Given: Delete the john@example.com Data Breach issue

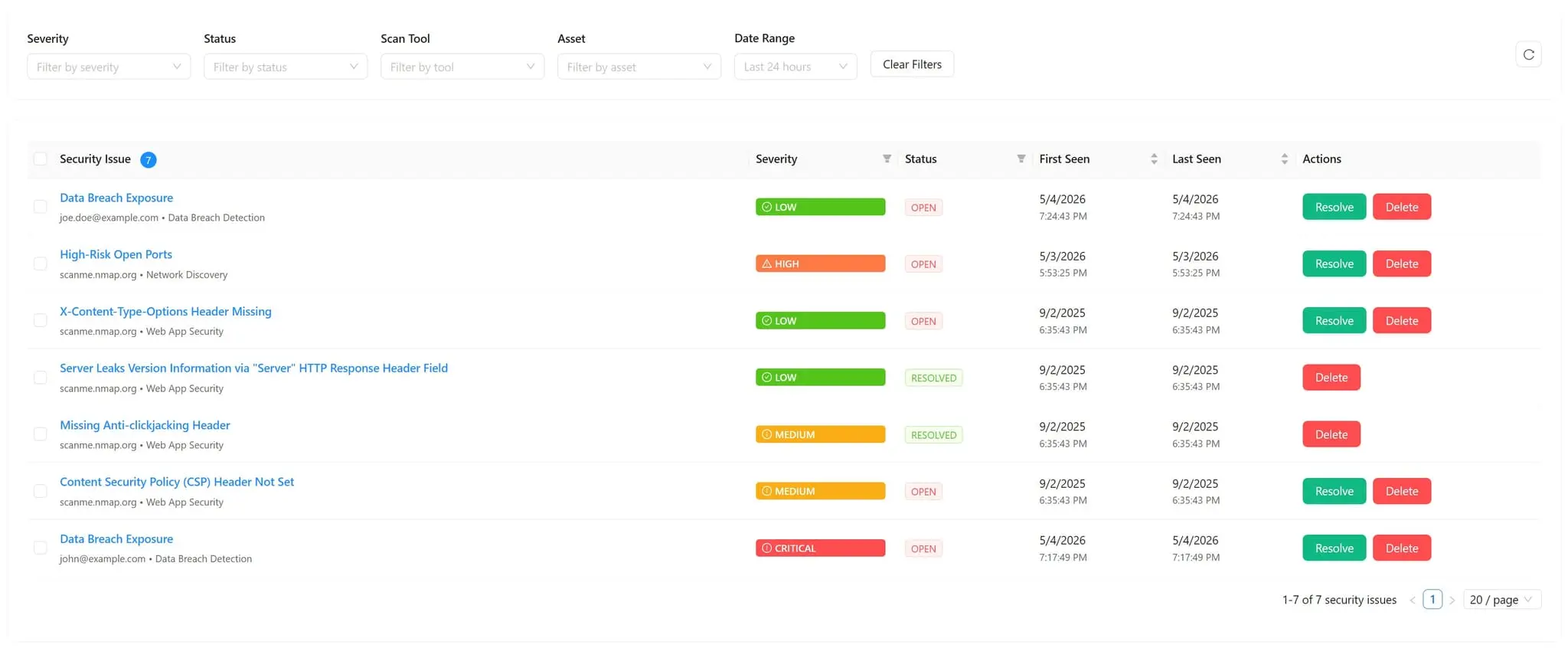Looking at the screenshot, I should (1401, 548).
